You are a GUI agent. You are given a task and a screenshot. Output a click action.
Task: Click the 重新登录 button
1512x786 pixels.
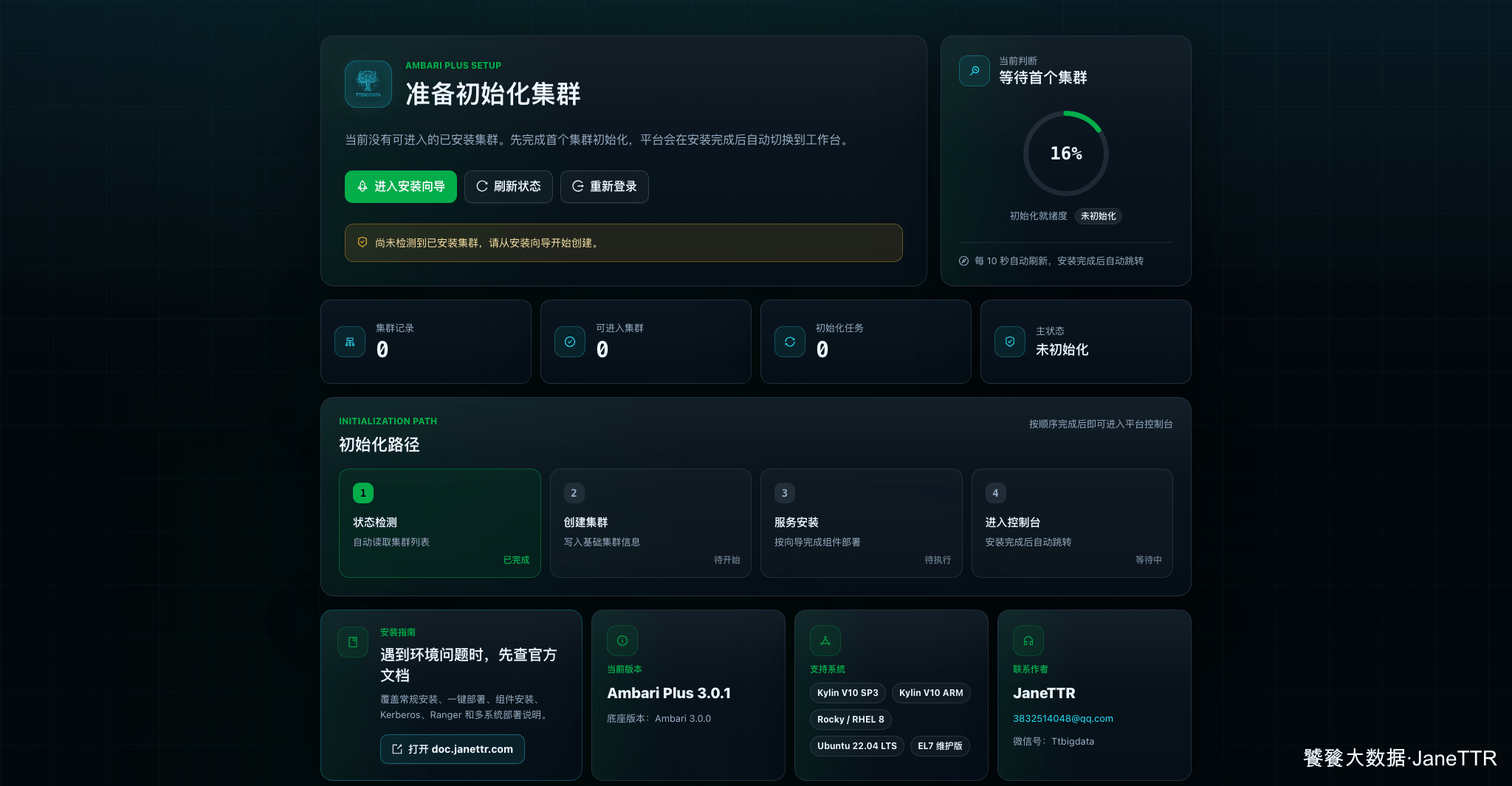(x=605, y=187)
